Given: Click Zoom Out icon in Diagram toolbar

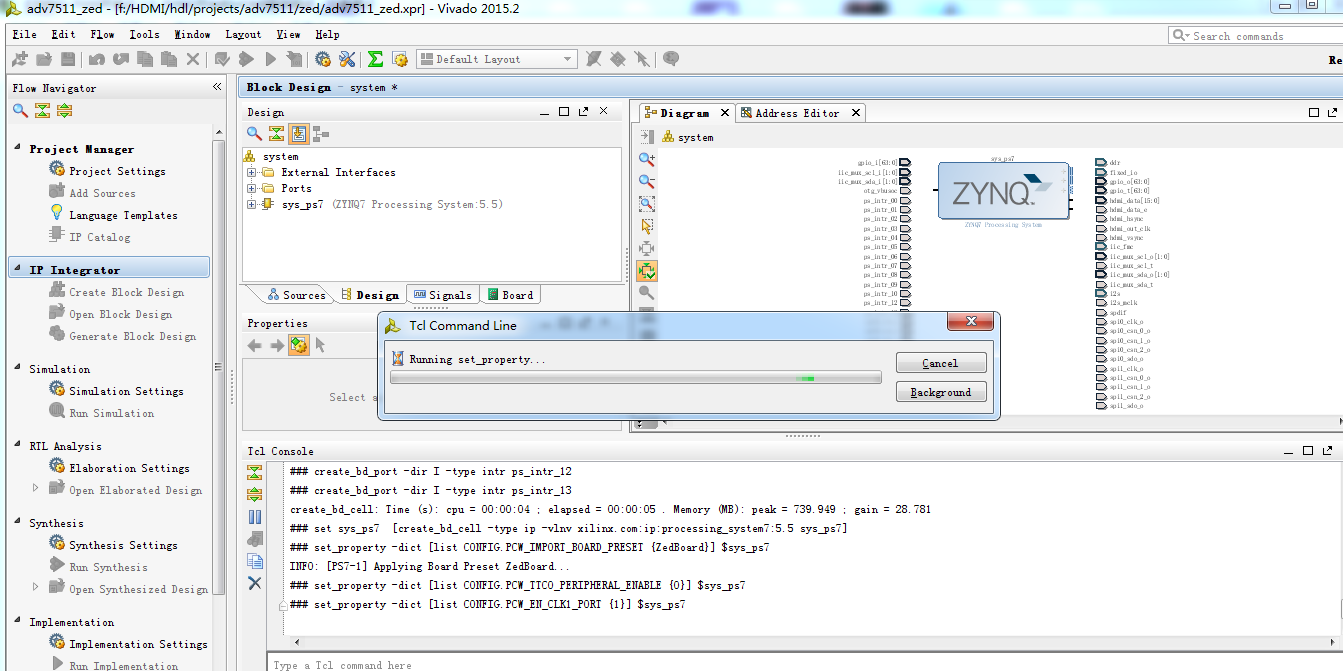Looking at the screenshot, I should 647,181.
